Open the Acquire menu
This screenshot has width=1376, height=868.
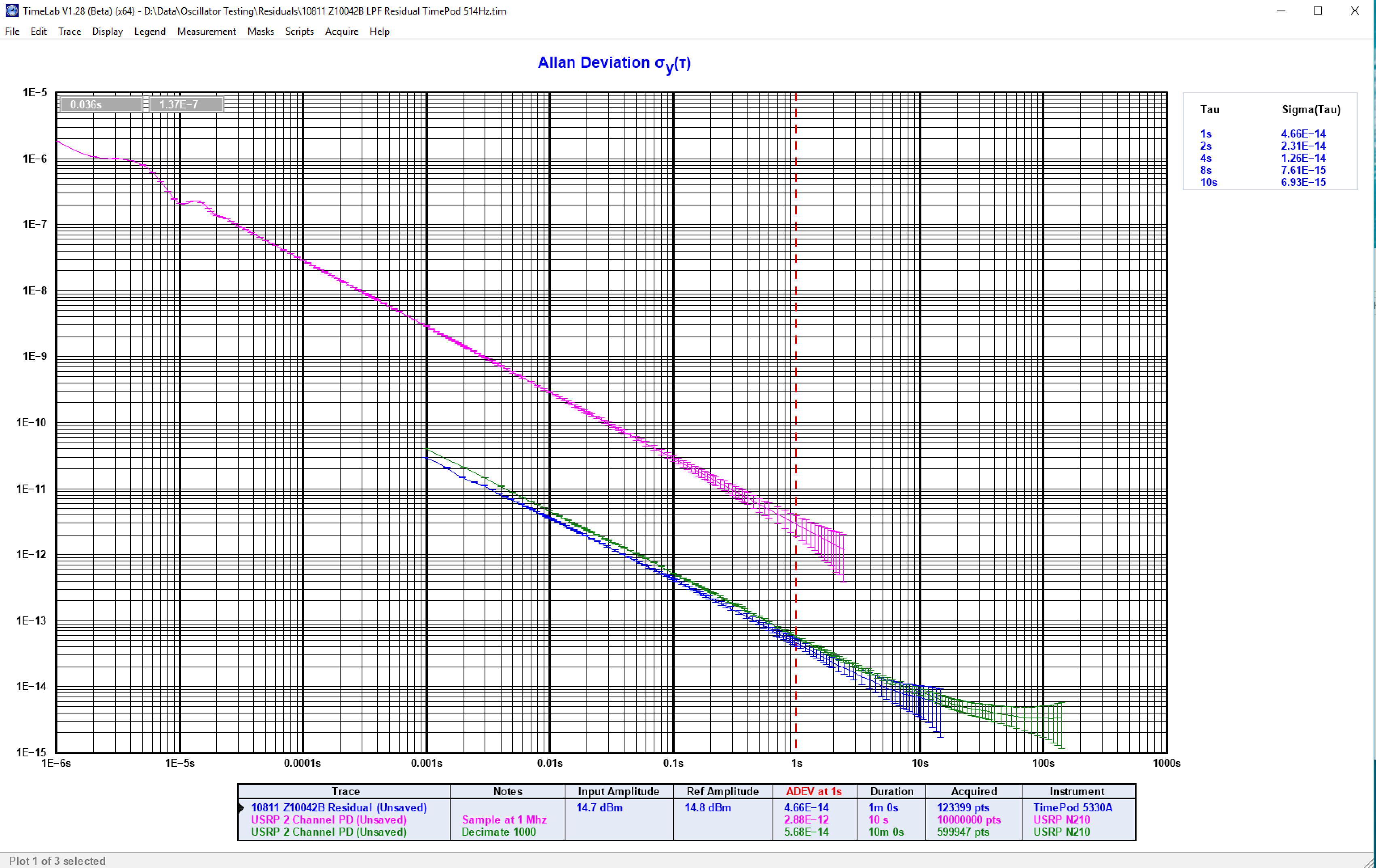(342, 32)
